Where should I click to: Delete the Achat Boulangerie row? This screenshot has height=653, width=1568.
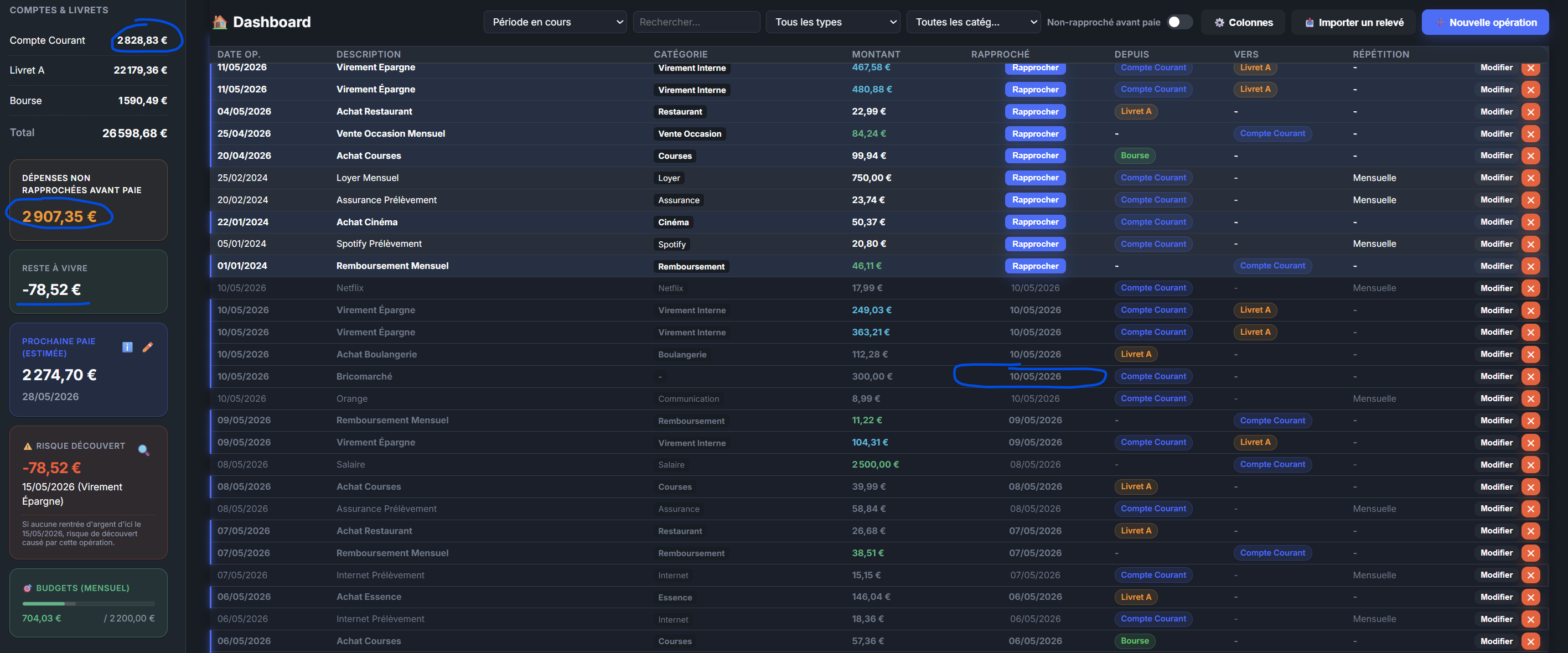(1530, 354)
